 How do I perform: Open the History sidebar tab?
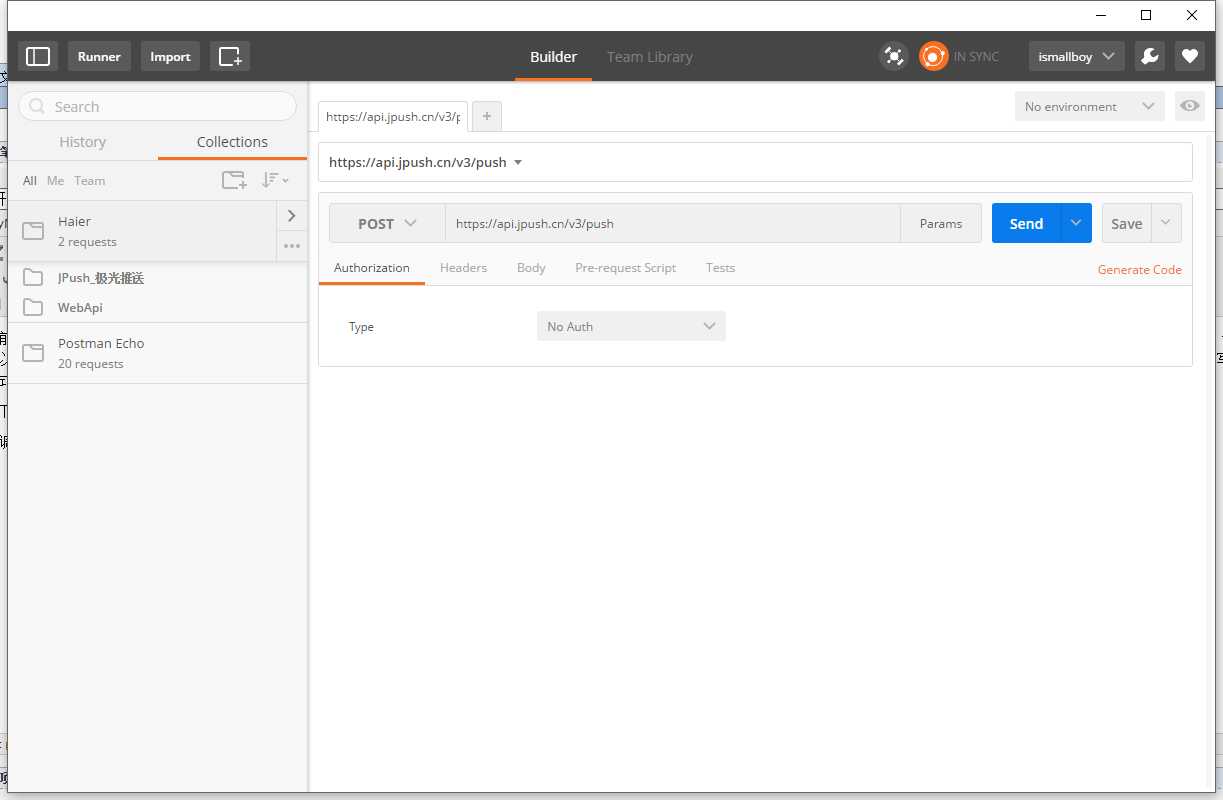pos(83,142)
